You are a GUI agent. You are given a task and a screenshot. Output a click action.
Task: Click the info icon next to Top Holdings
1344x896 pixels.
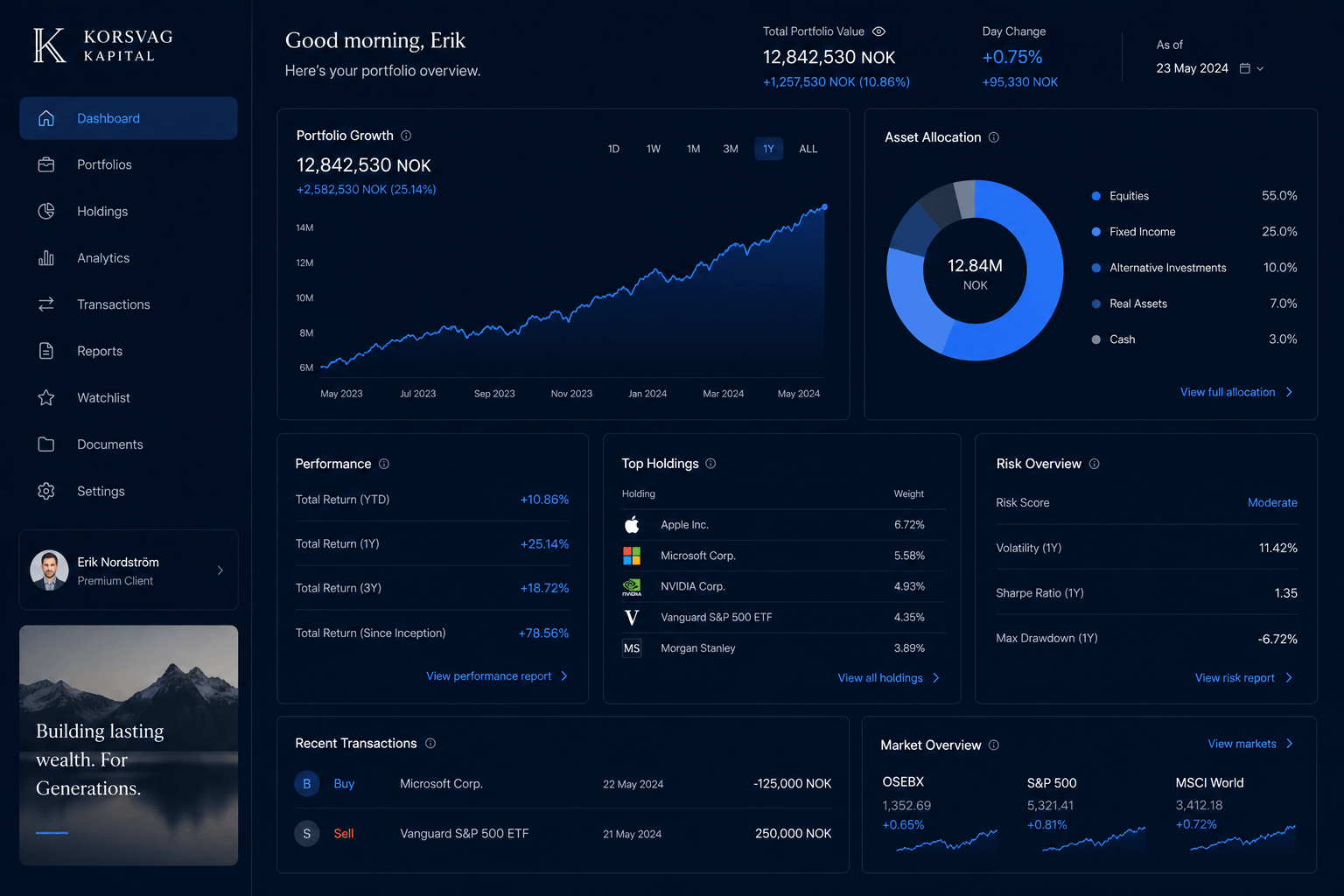coord(710,464)
